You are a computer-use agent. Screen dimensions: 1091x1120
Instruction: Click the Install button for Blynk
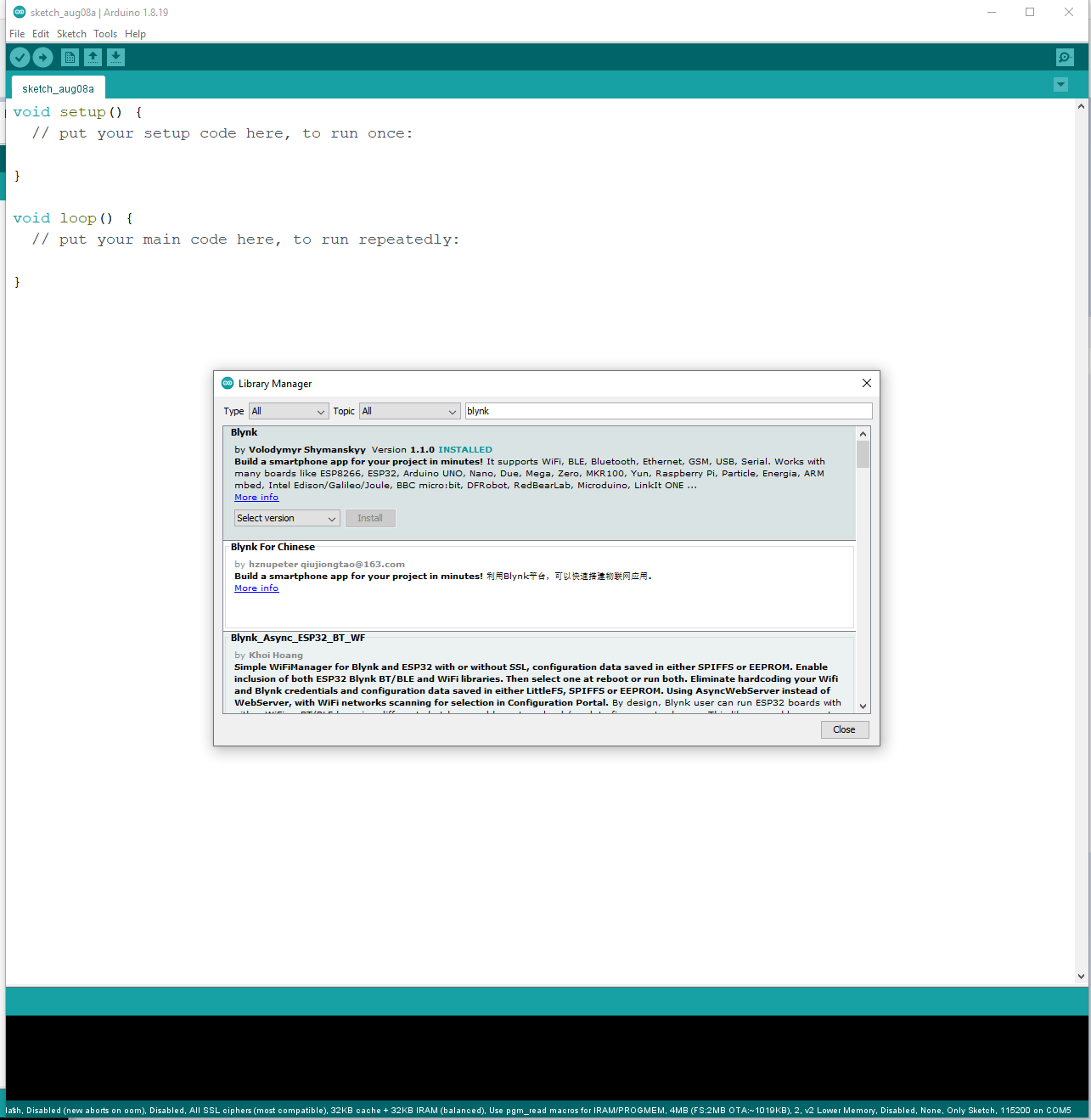click(x=370, y=518)
